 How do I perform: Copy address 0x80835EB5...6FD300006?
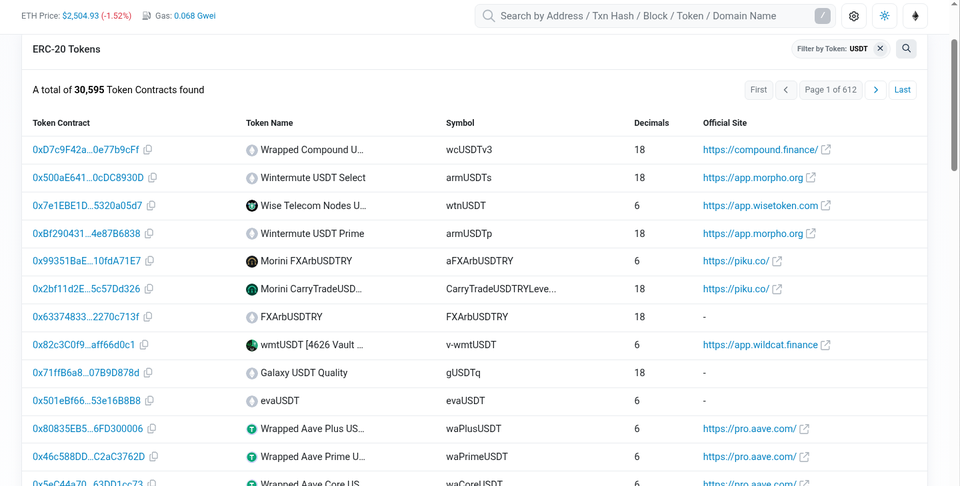click(152, 429)
